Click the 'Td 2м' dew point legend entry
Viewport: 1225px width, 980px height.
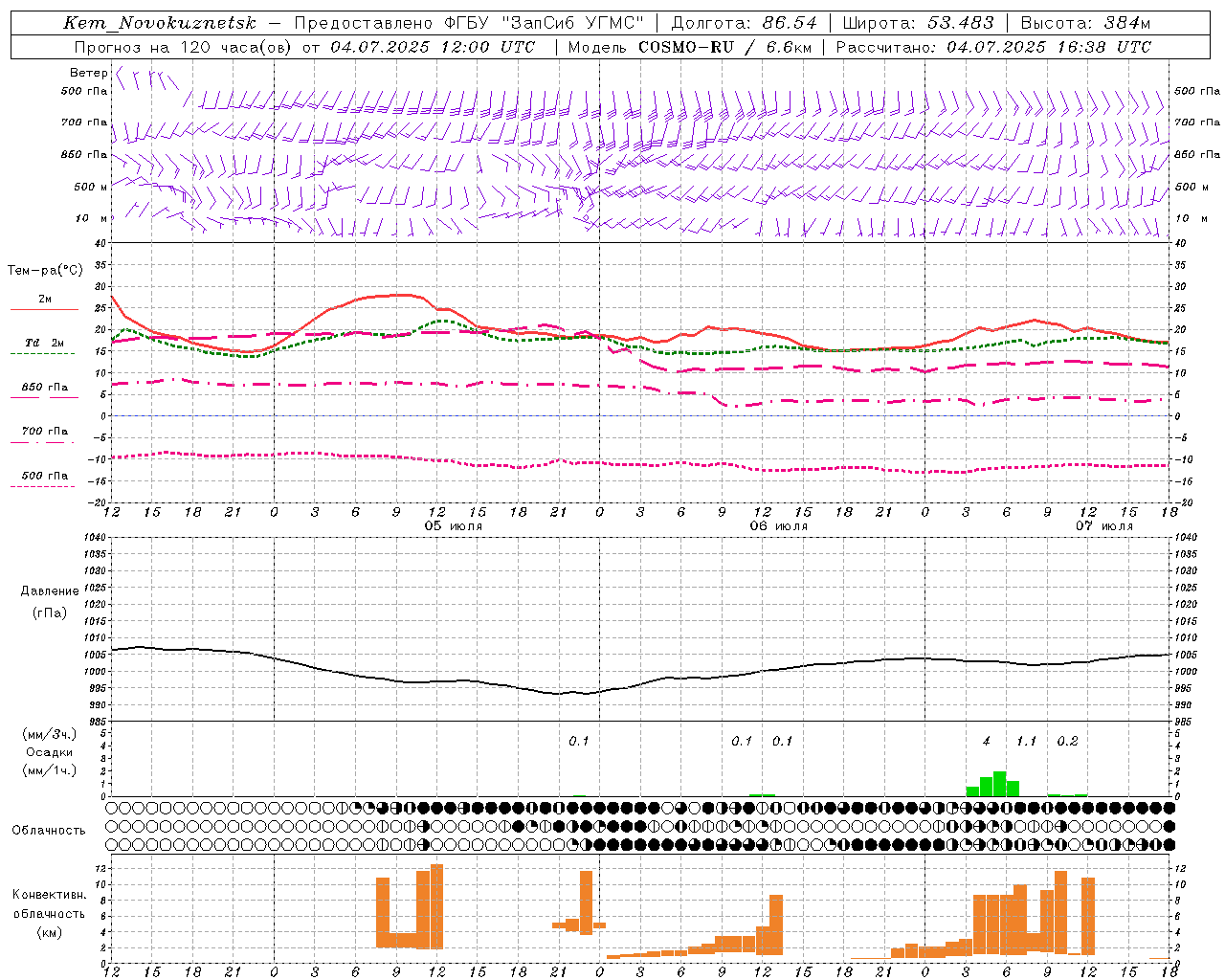click(45, 343)
